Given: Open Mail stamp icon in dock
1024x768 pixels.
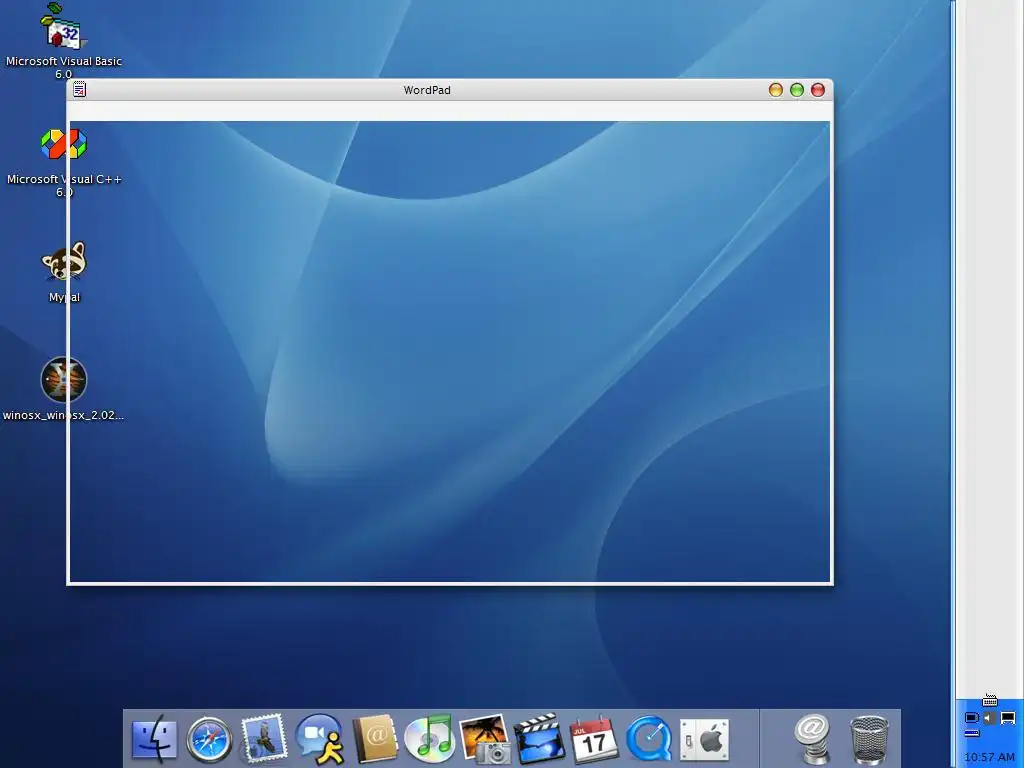Looking at the screenshot, I should pos(263,738).
